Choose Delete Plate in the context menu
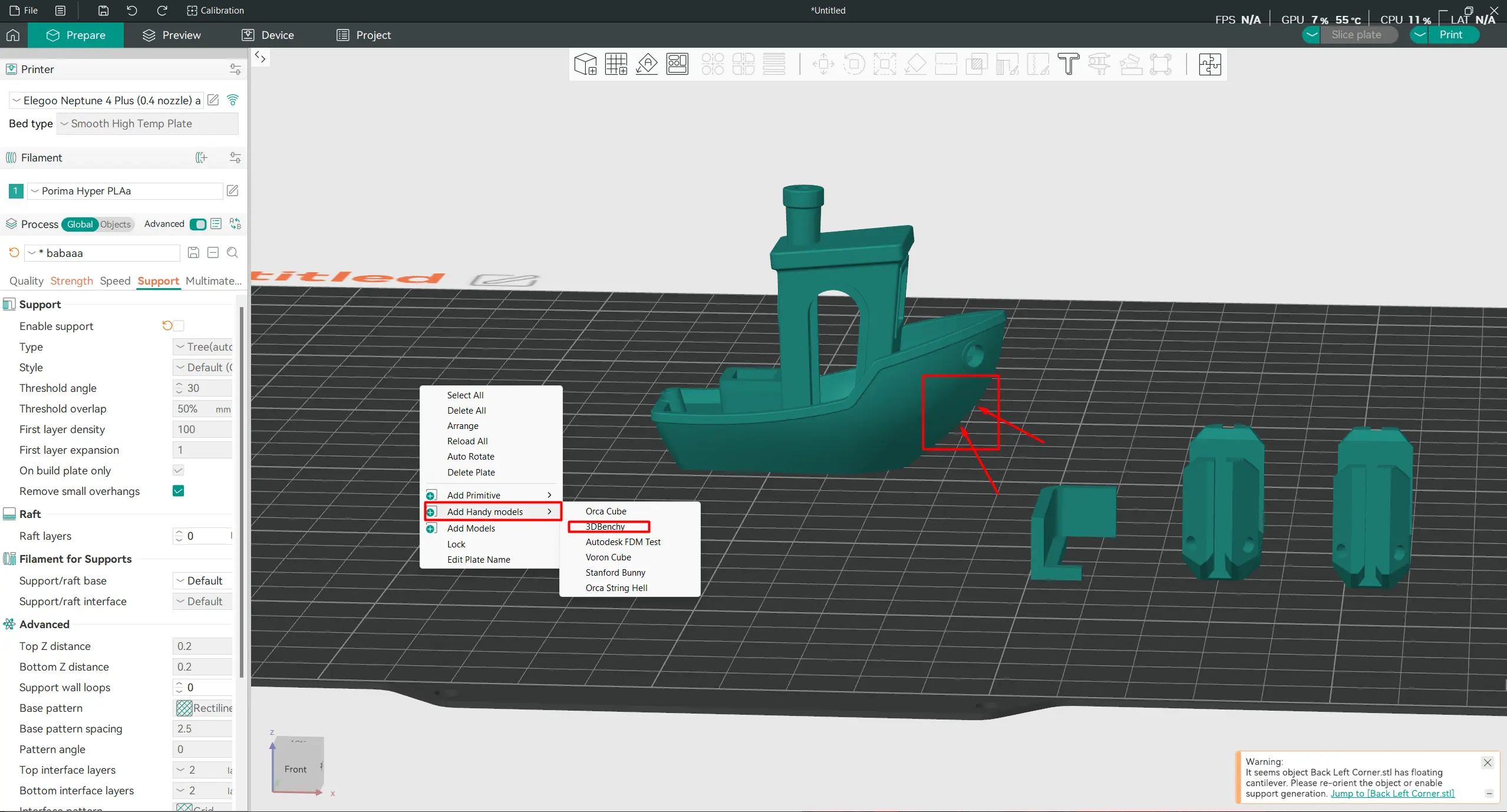 tap(471, 472)
